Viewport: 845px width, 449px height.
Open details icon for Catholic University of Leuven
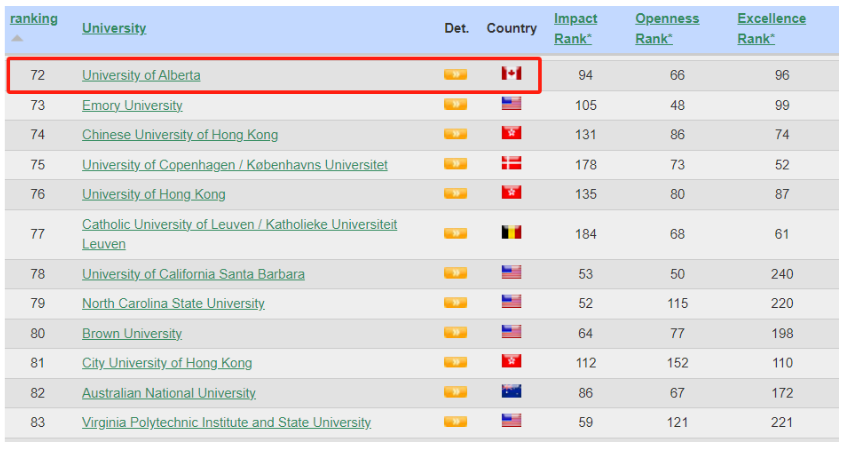(x=455, y=233)
